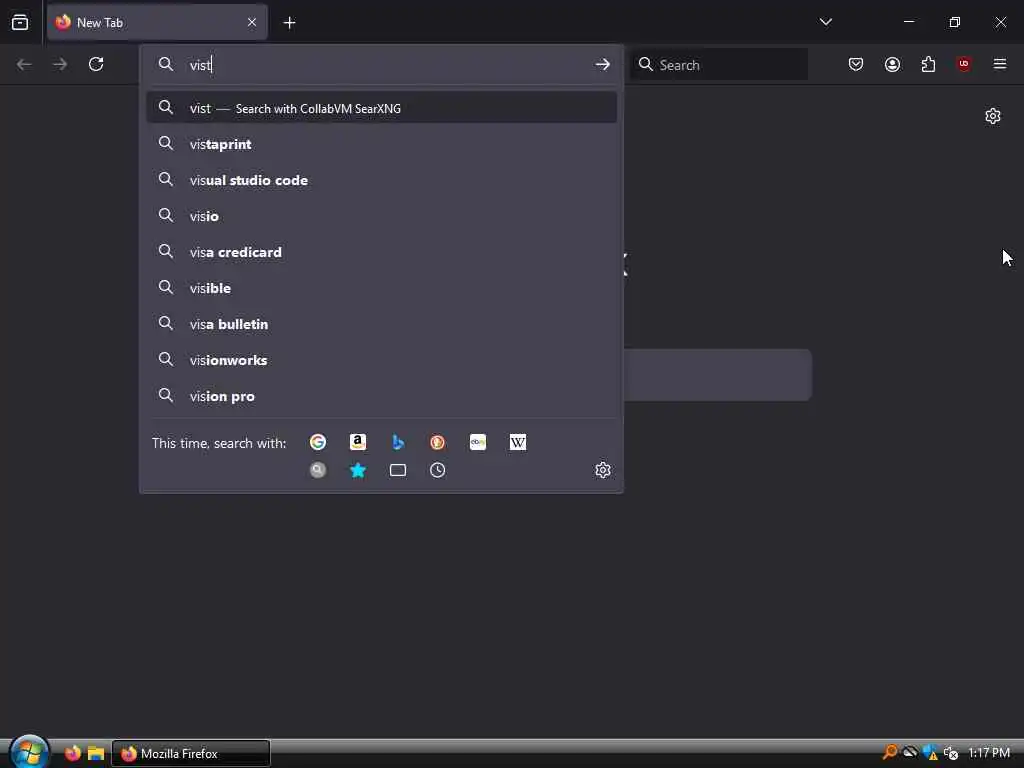Open the security shield warning tray icon
1024x768 pixels.
point(930,753)
